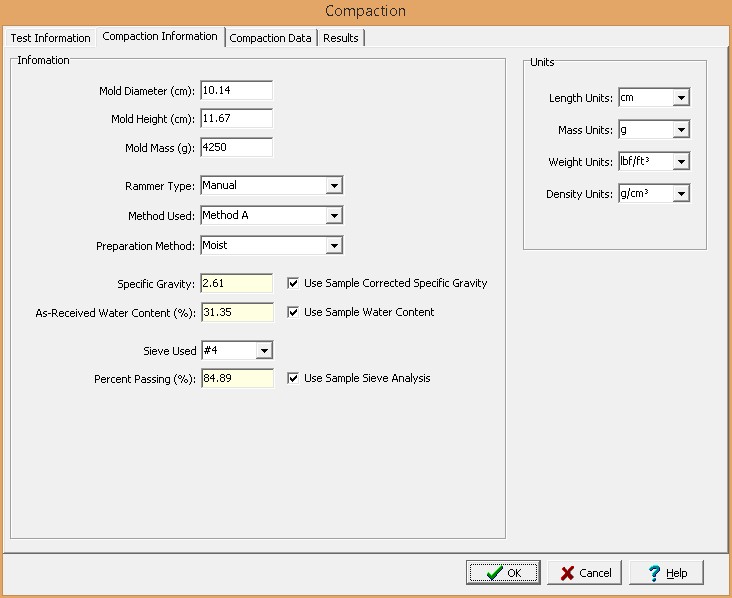The image size is (732, 598).
Task: Click the Mold Diameter input field
Action: tap(236, 91)
